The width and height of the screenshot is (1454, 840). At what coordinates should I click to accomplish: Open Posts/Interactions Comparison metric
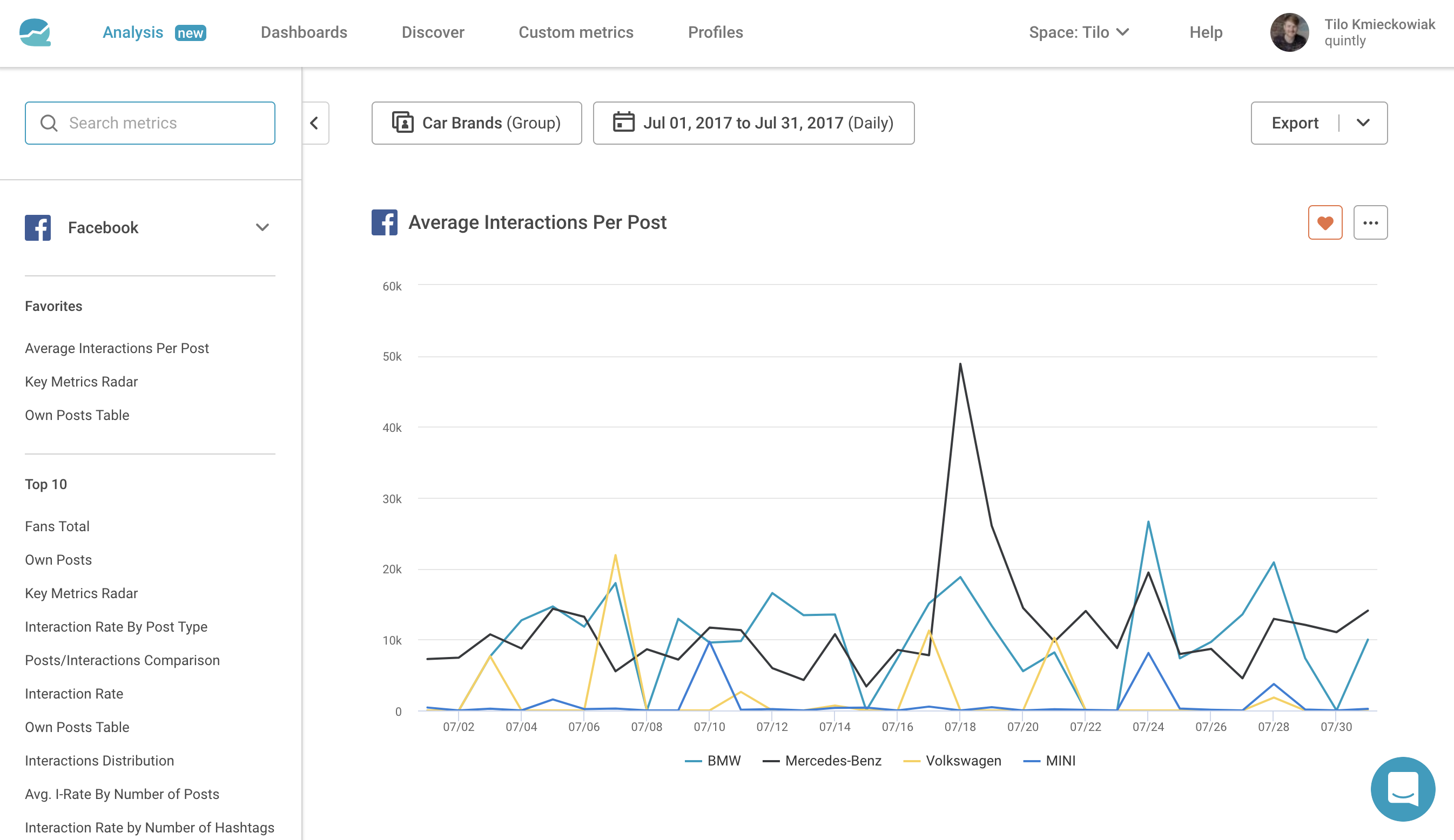click(122, 660)
